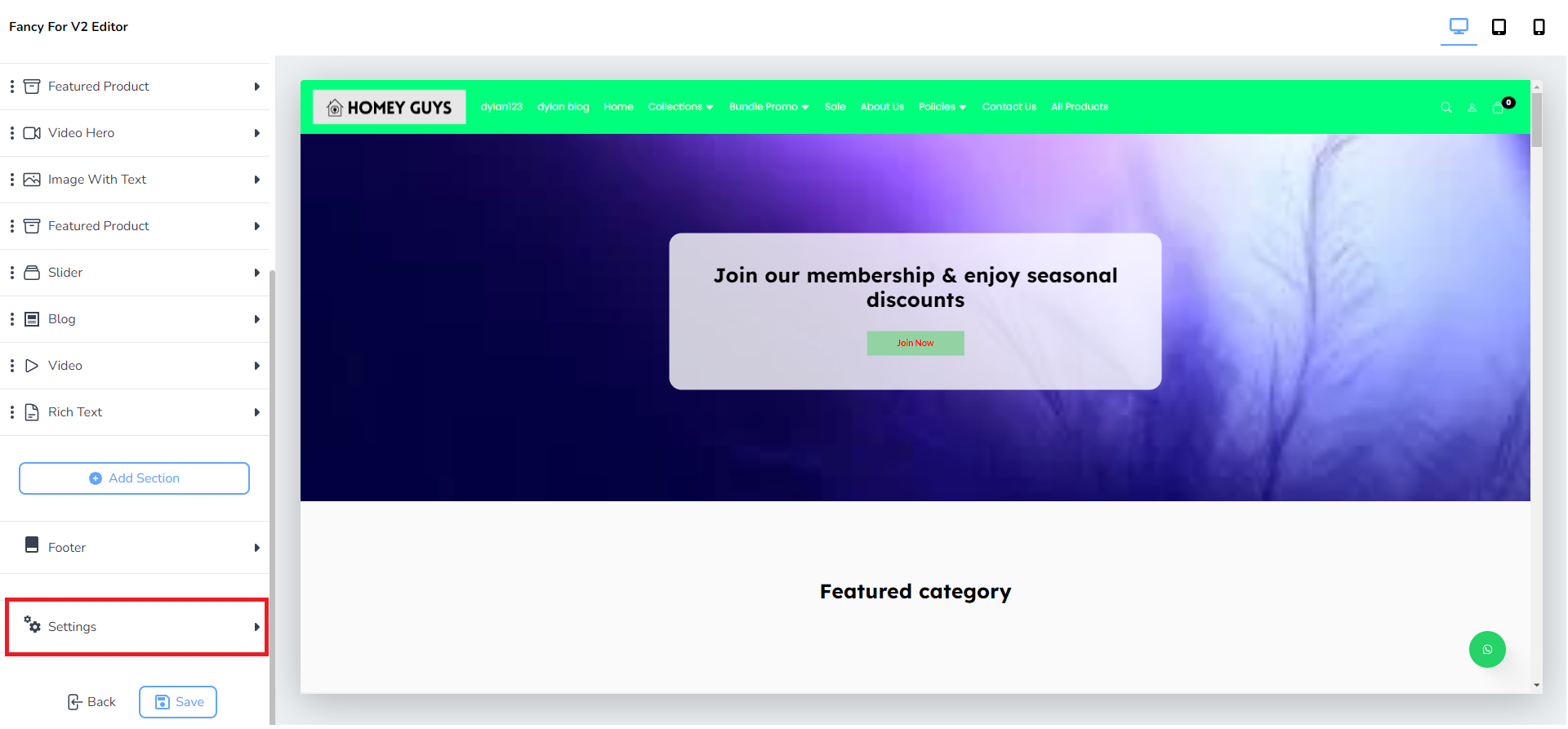Viewport: 1568px width, 729px height.
Task: Expand the Footer section arrow
Action: click(x=256, y=548)
